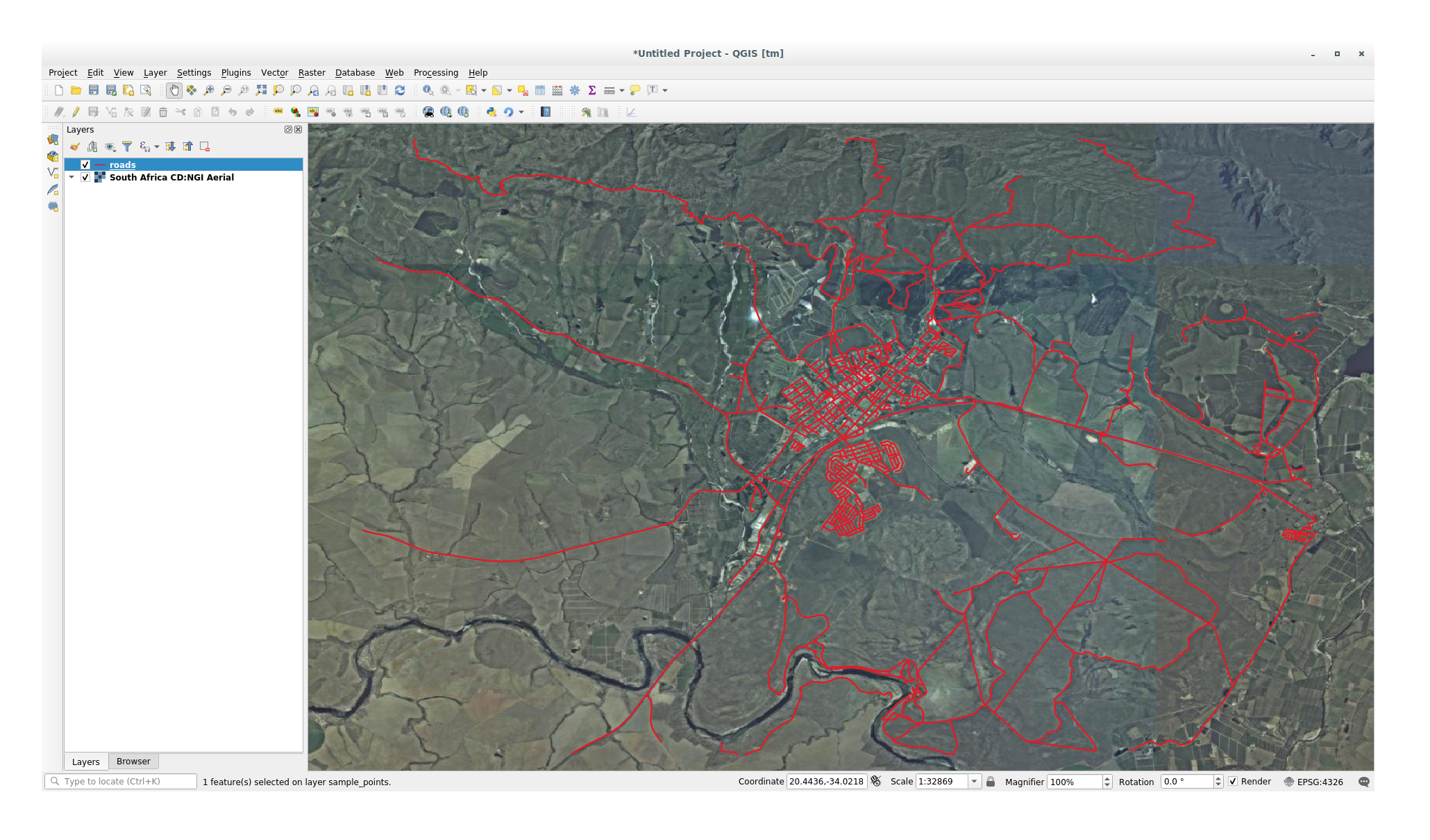
Task: Open the Statistical Summary sigma tool
Action: 592,90
